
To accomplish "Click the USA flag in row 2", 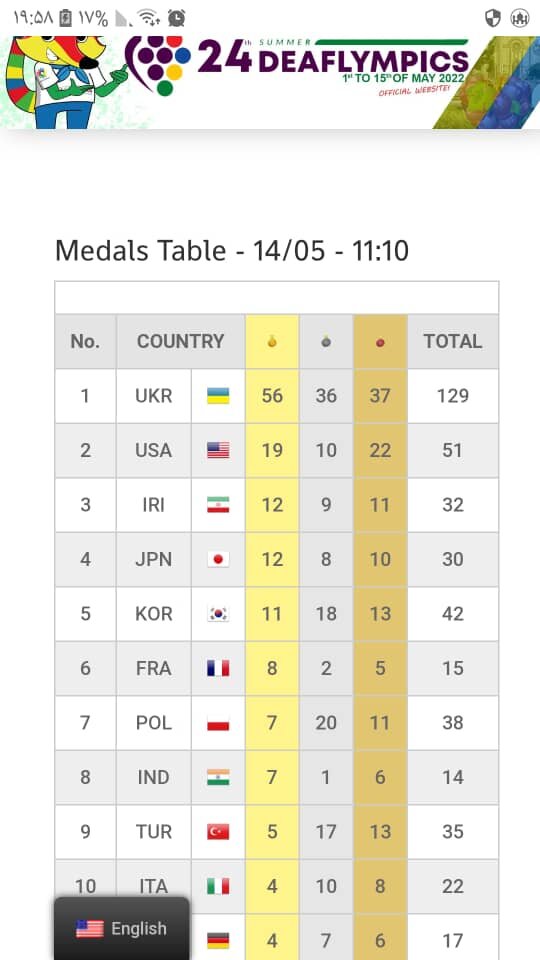I will (218, 451).
